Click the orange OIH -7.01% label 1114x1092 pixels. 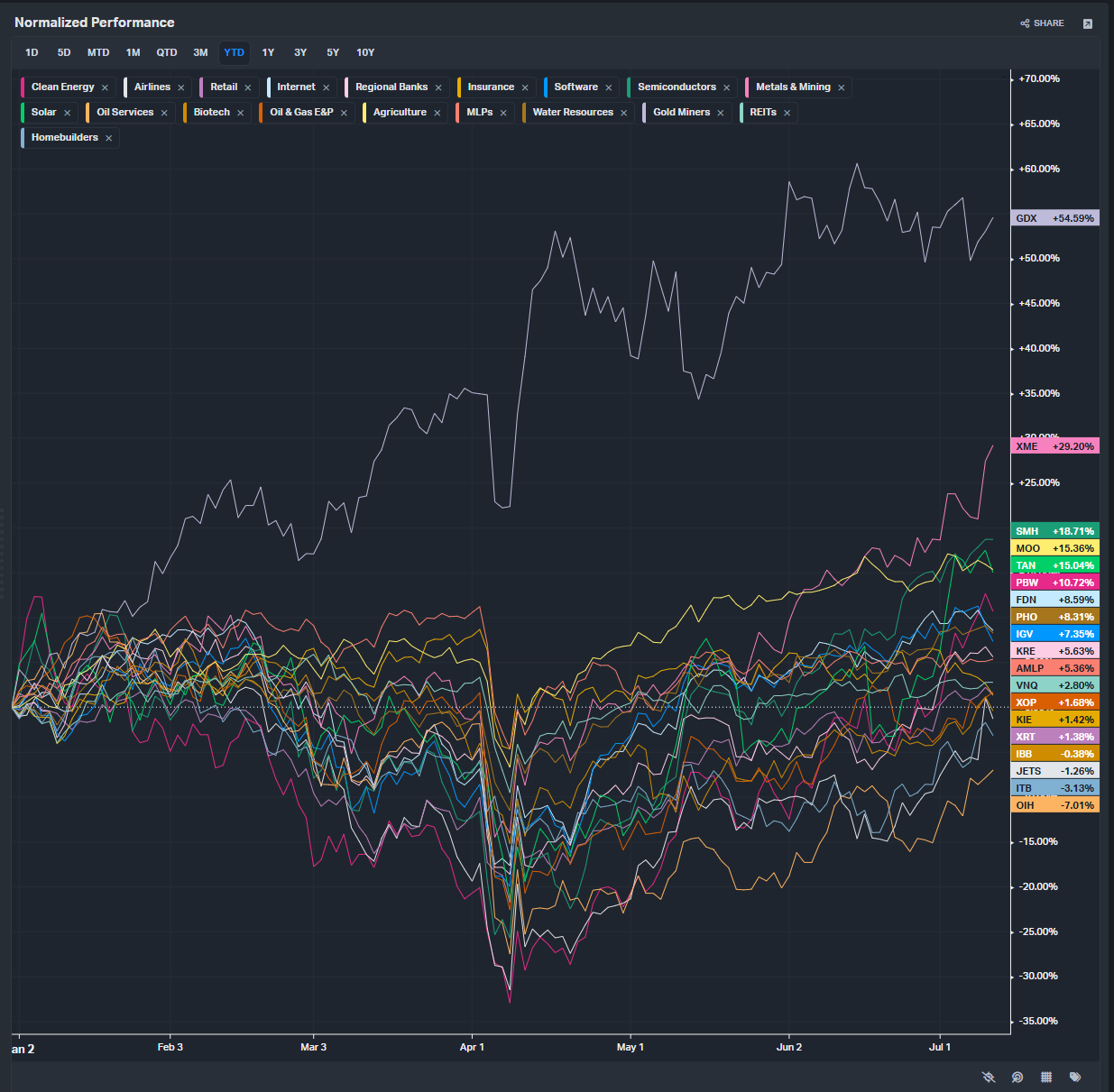tap(1054, 805)
